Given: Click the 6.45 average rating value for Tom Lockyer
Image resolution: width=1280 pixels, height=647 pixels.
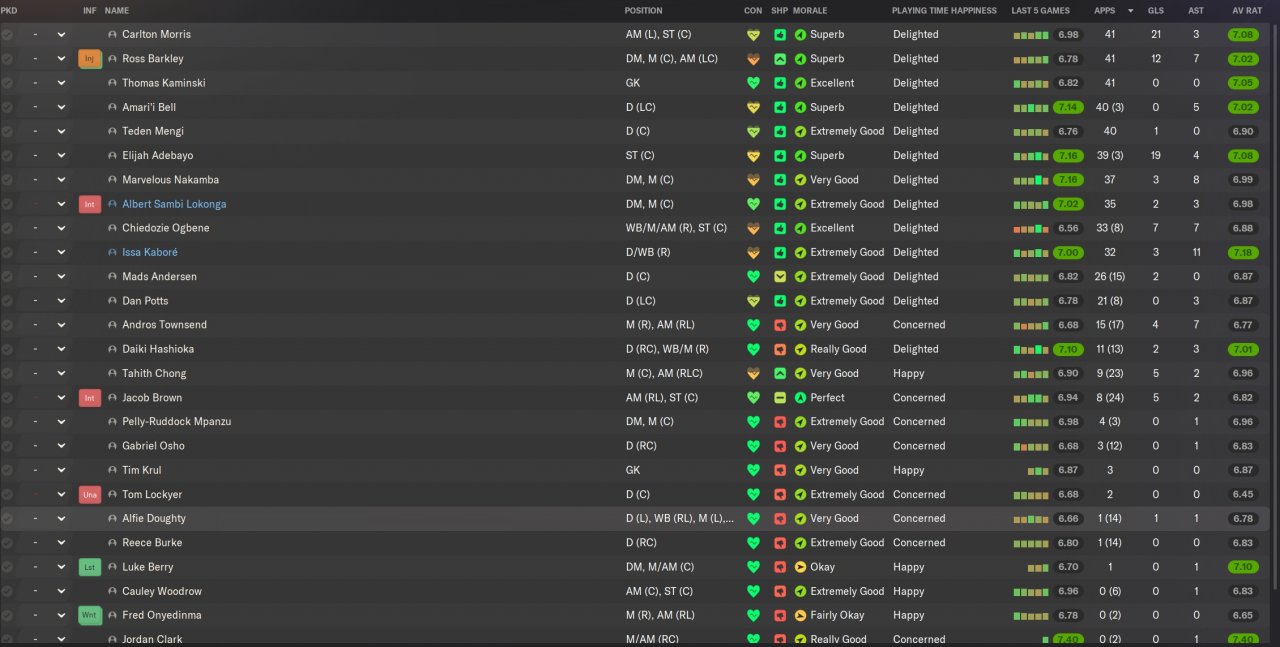Looking at the screenshot, I should click(x=1243, y=495).
